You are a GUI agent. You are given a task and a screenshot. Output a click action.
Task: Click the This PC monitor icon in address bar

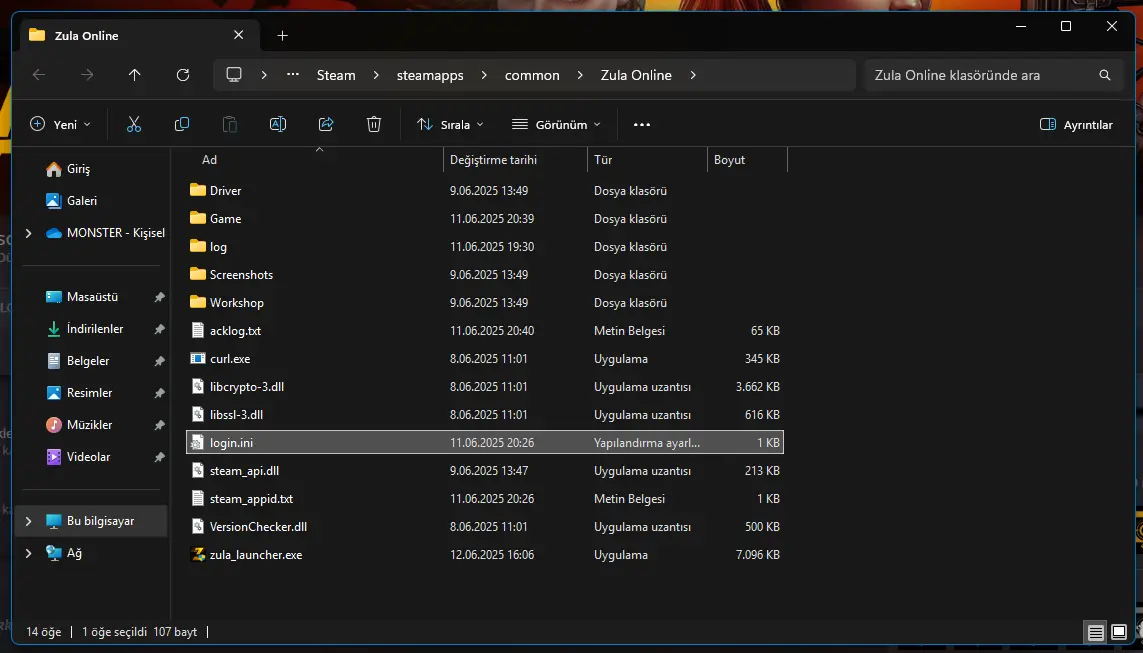234,74
